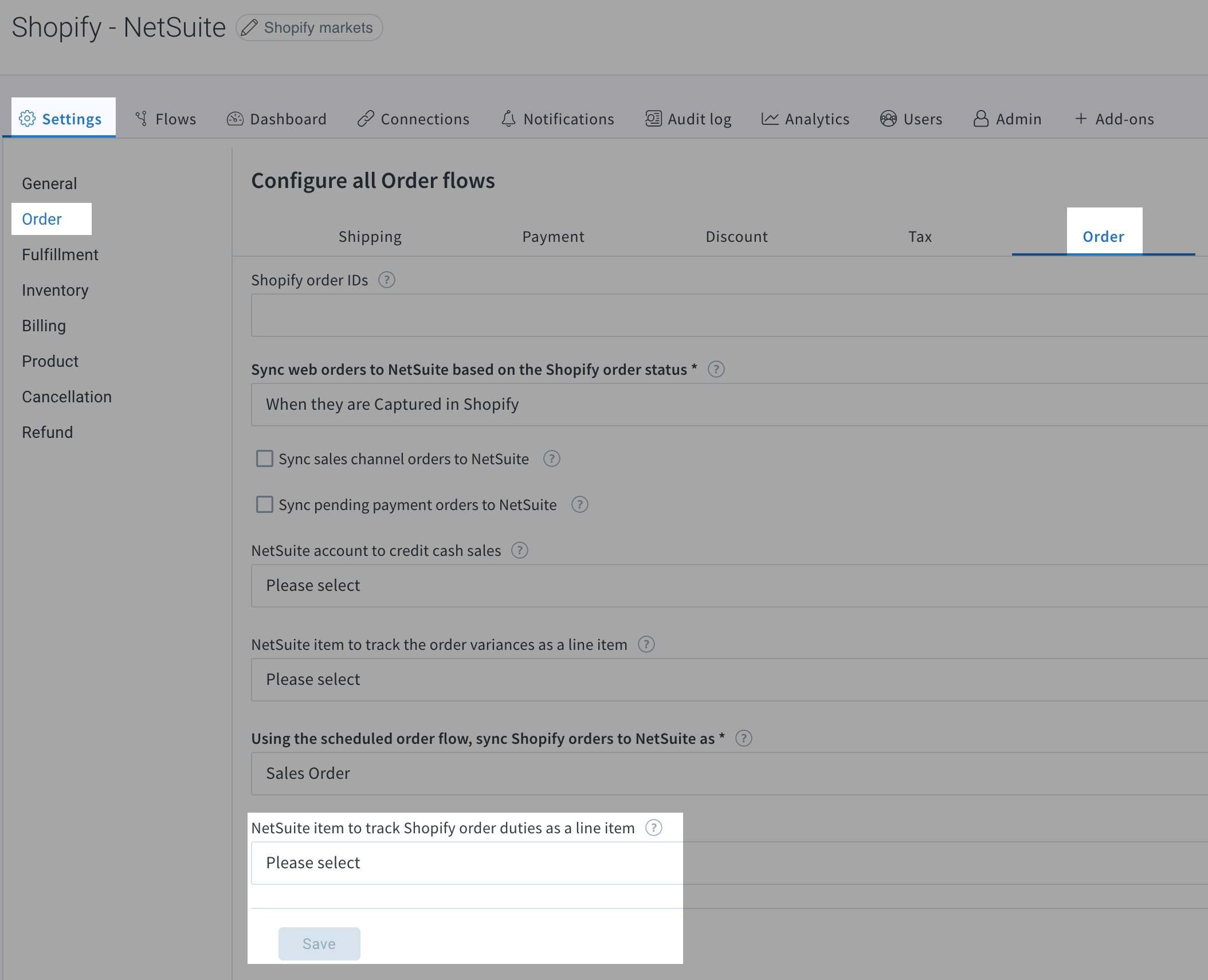Select the Order tab in Configure flows

pyautogui.click(x=1104, y=236)
